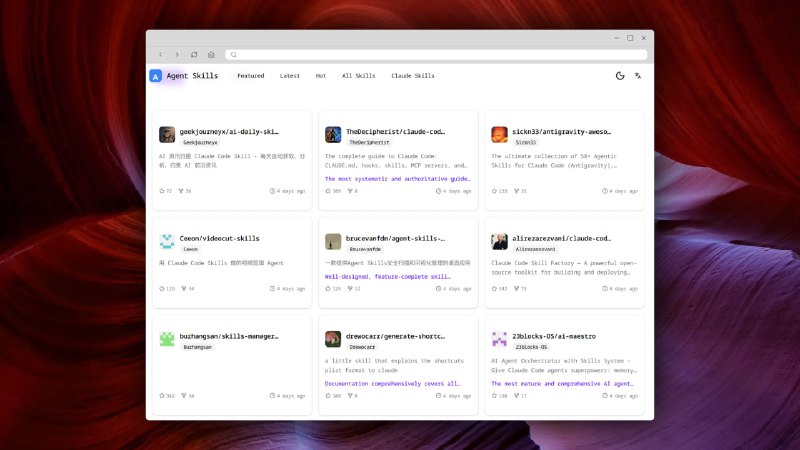Click fork icon on geekjourneyx card
Screen dimensions: 800x450
[181, 191]
